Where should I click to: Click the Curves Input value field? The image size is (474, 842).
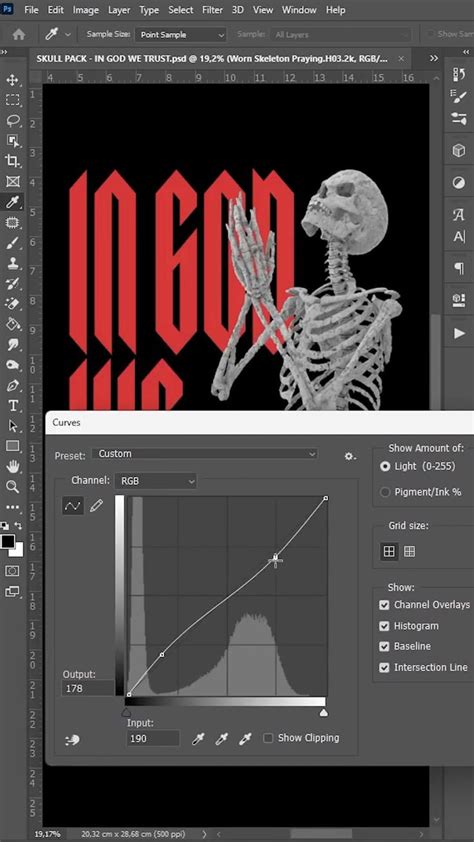(153, 739)
